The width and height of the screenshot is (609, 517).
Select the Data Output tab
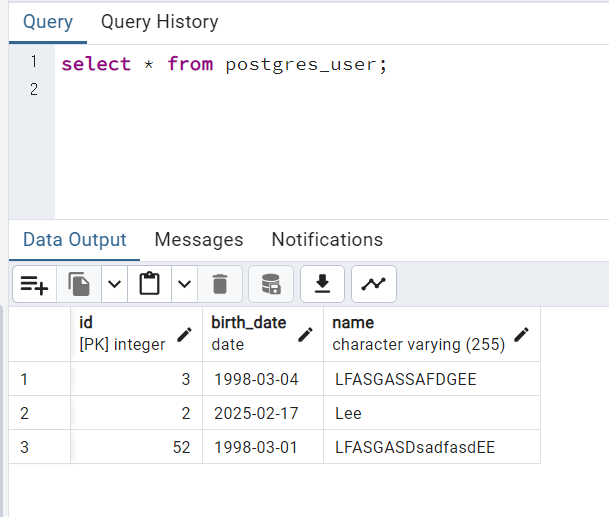75,240
